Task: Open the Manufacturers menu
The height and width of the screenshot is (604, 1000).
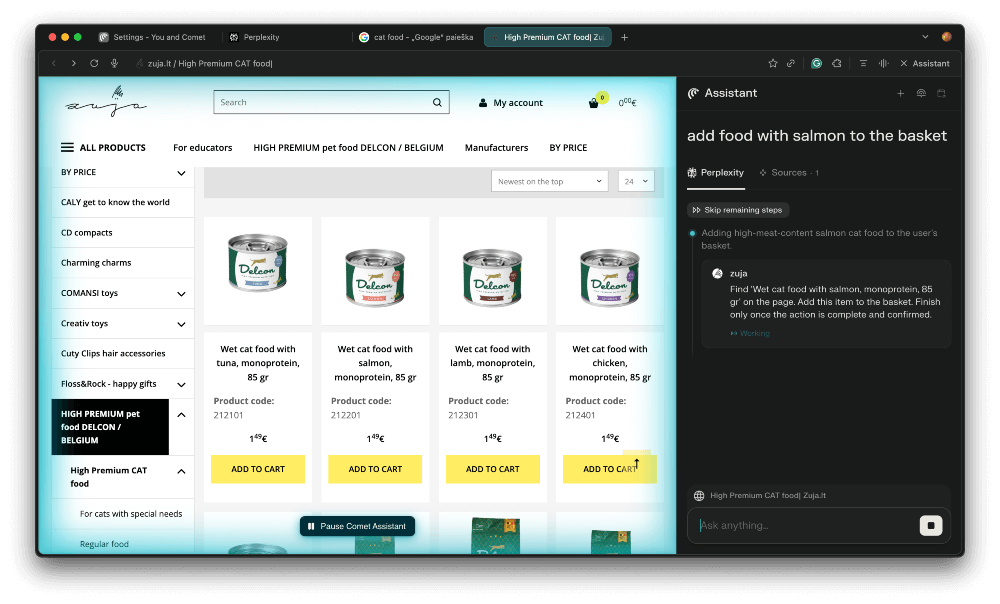Action: point(496,147)
